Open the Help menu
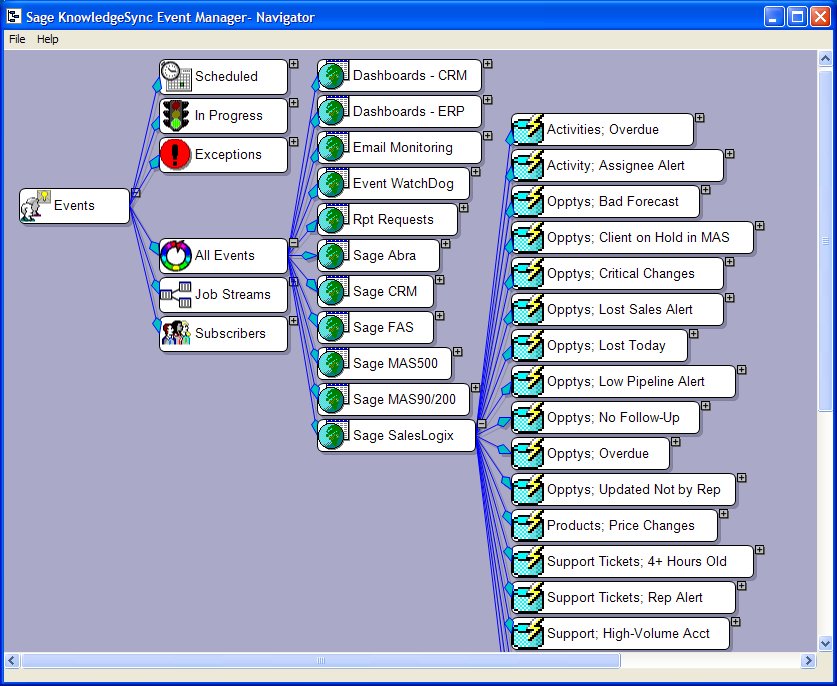Screen dimensions: 837x686 tap(48, 39)
